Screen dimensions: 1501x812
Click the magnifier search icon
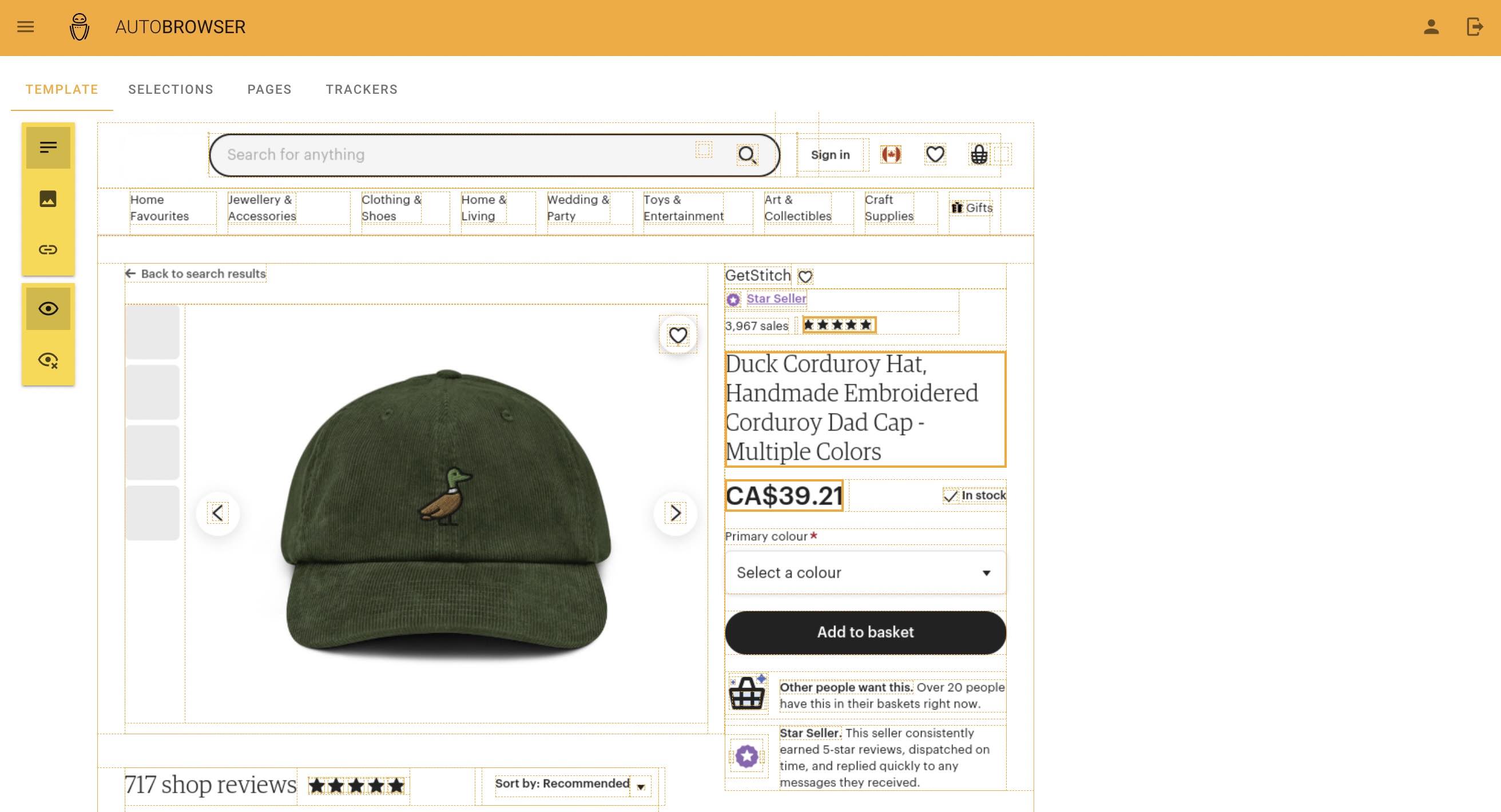tap(747, 155)
